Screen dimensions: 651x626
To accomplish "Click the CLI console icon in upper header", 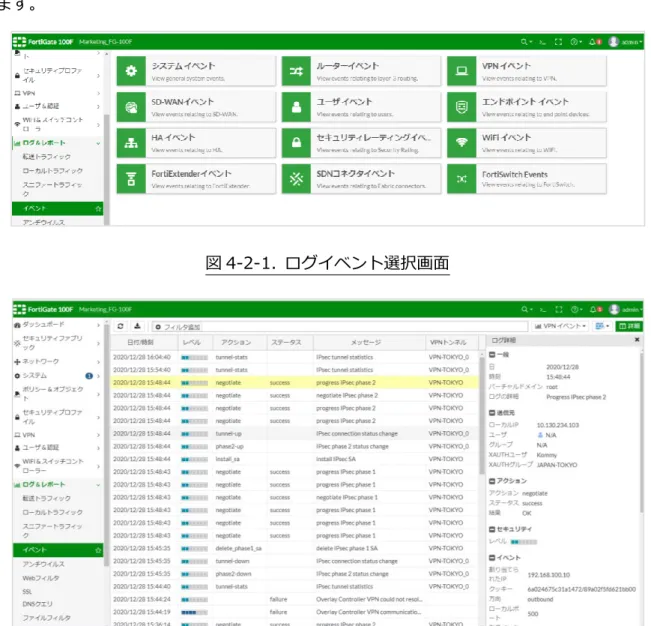I will point(542,42).
